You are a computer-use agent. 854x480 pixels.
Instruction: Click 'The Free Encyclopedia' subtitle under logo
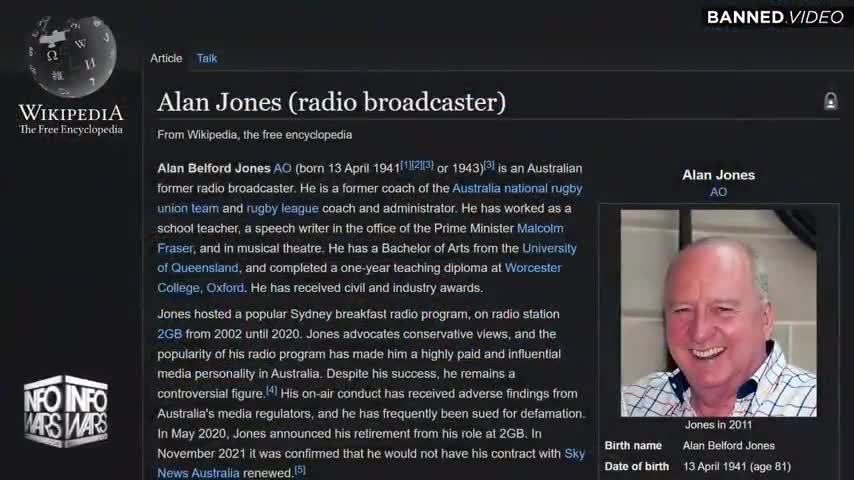[71, 130]
